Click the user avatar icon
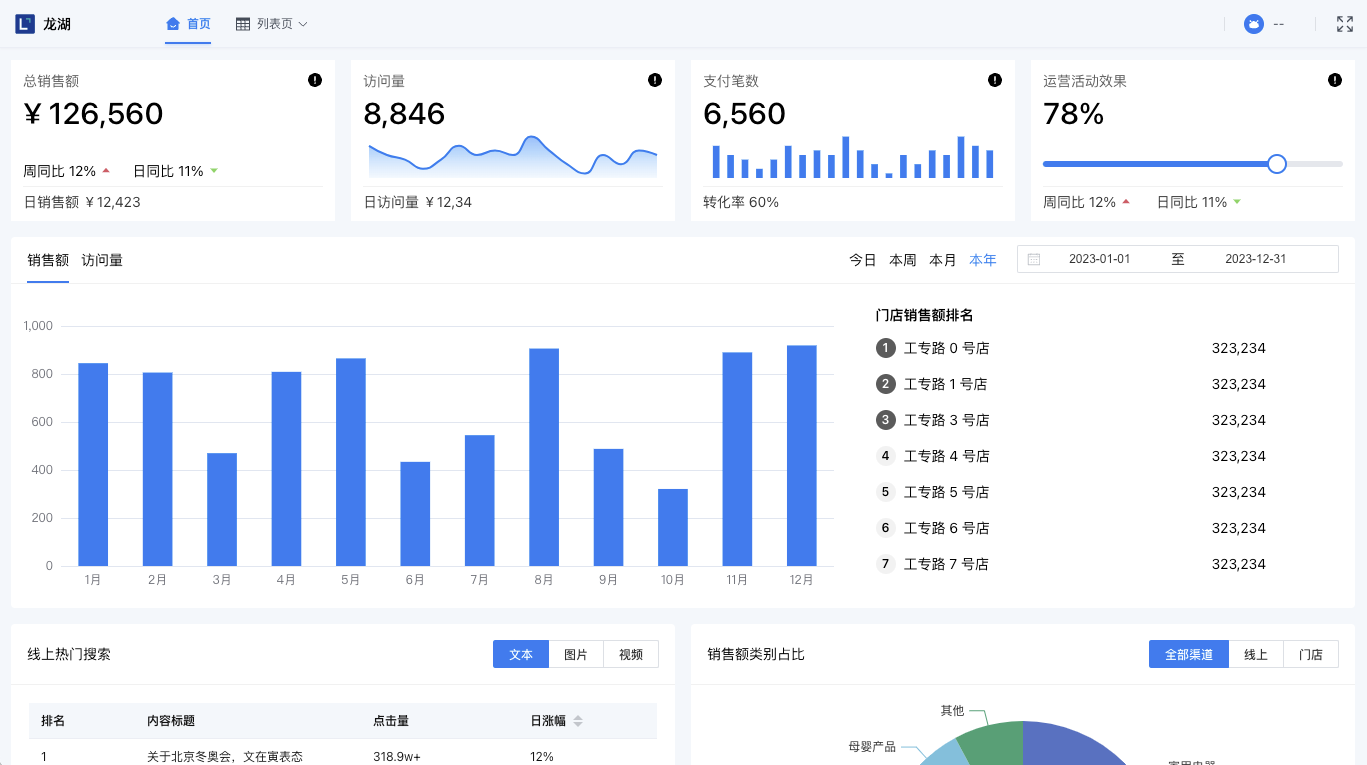Image resolution: width=1367 pixels, height=765 pixels. (x=1254, y=24)
